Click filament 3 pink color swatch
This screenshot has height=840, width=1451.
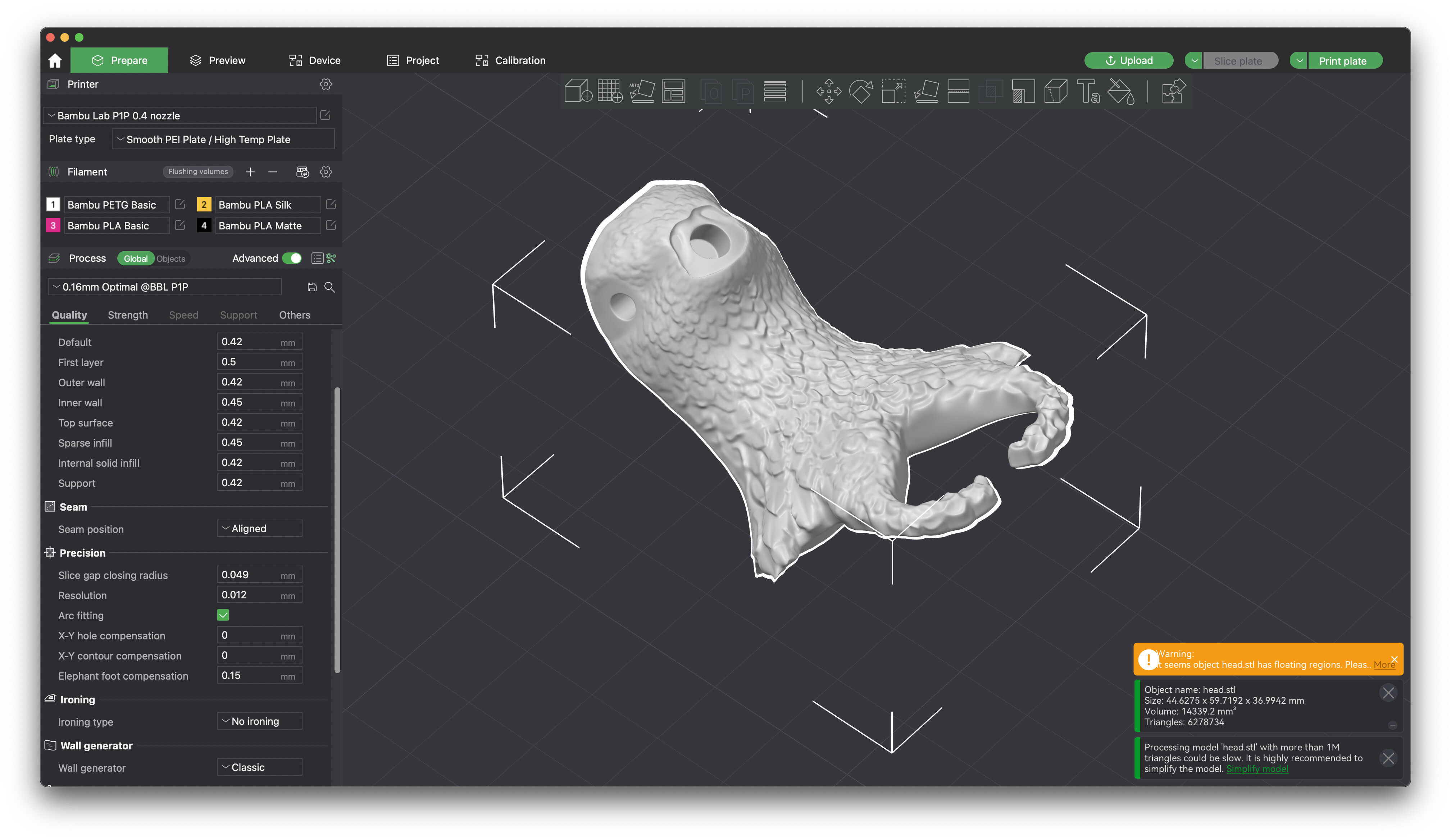click(x=53, y=225)
